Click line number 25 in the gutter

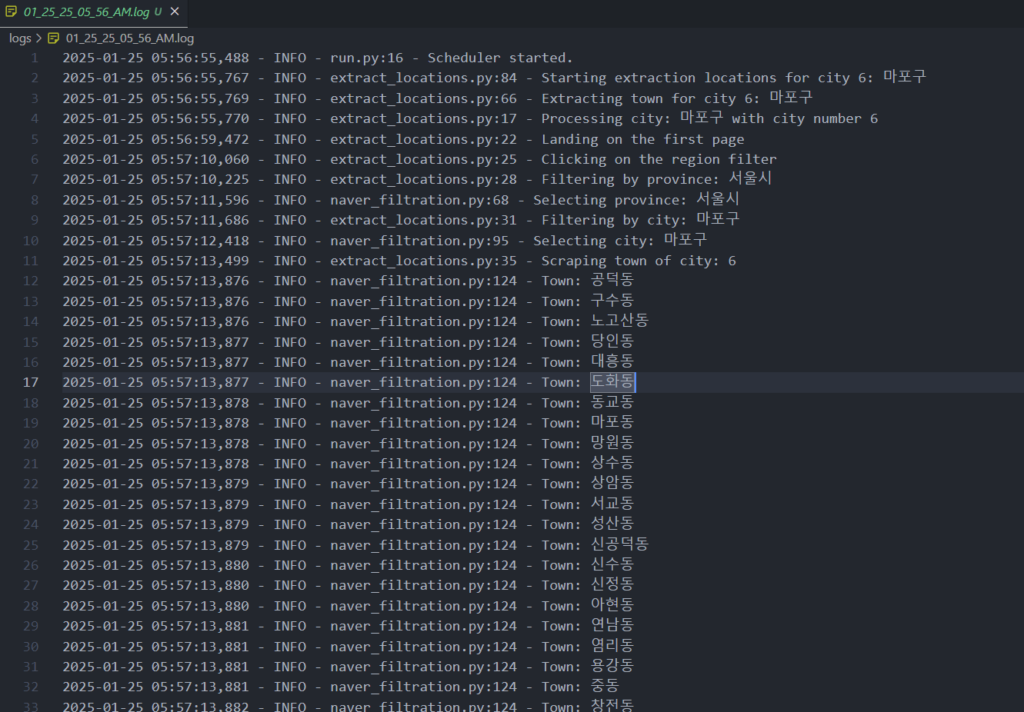30,545
